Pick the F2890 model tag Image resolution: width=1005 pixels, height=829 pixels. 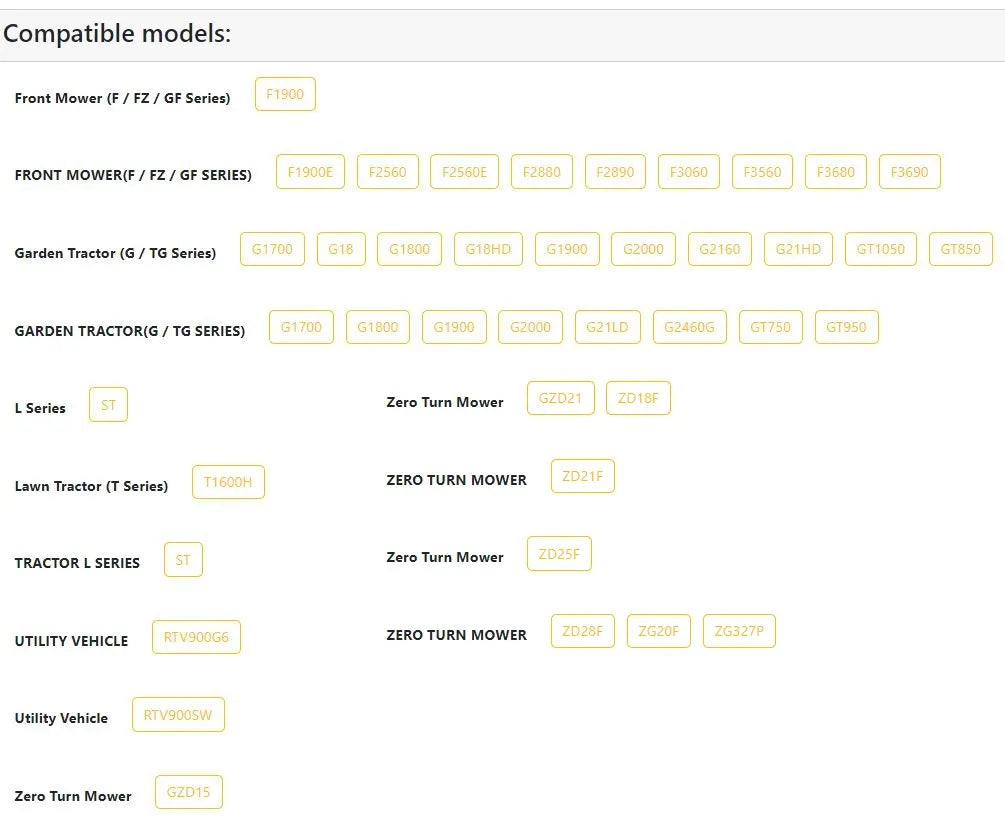(x=615, y=172)
